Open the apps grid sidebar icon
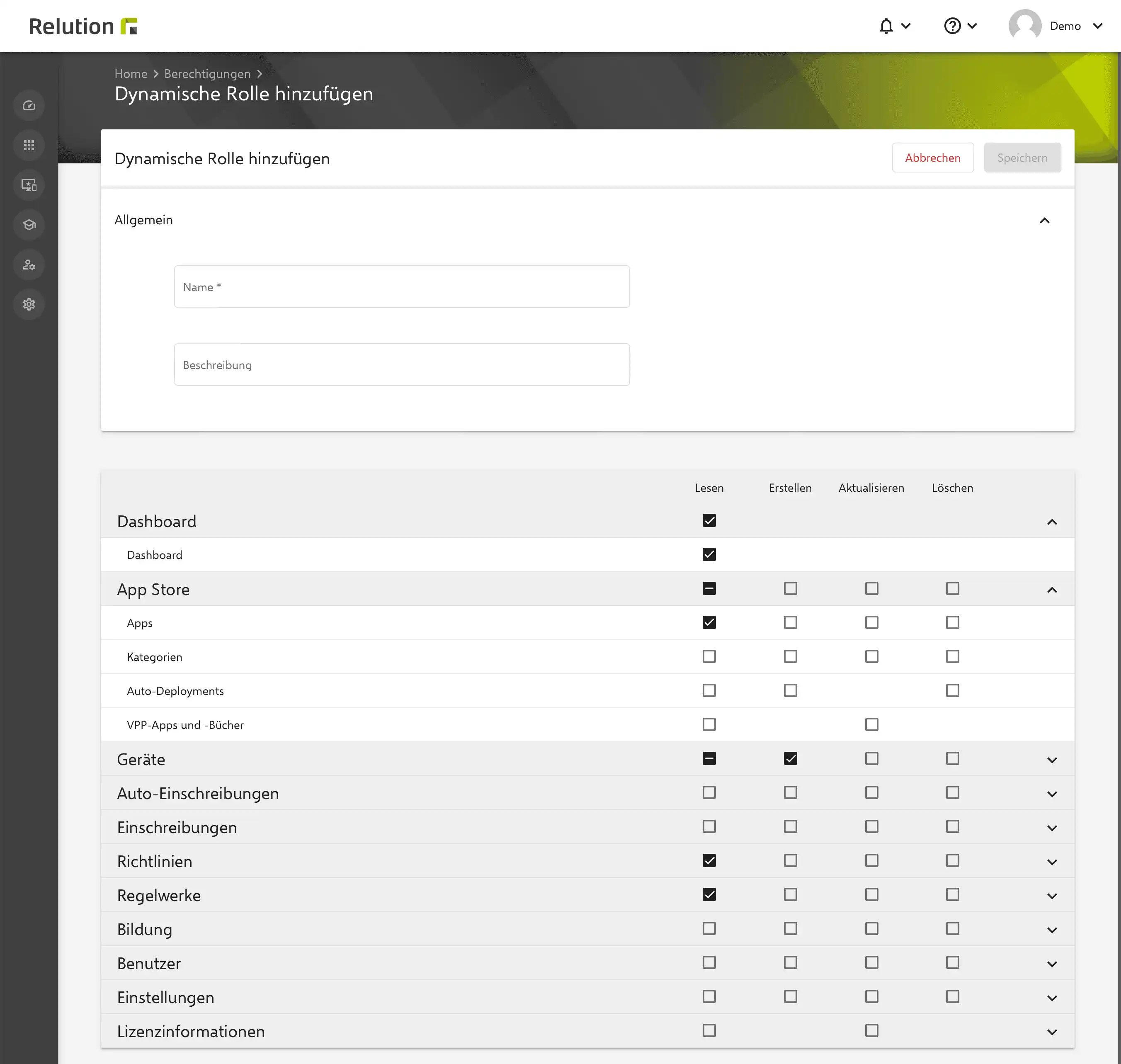1121x1064 pixels. 29,145
